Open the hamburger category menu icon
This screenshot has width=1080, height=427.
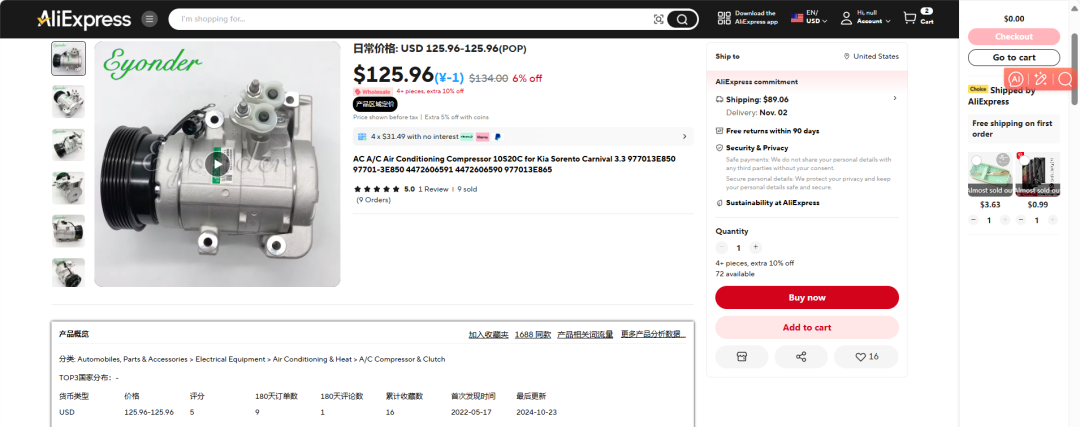149,19
